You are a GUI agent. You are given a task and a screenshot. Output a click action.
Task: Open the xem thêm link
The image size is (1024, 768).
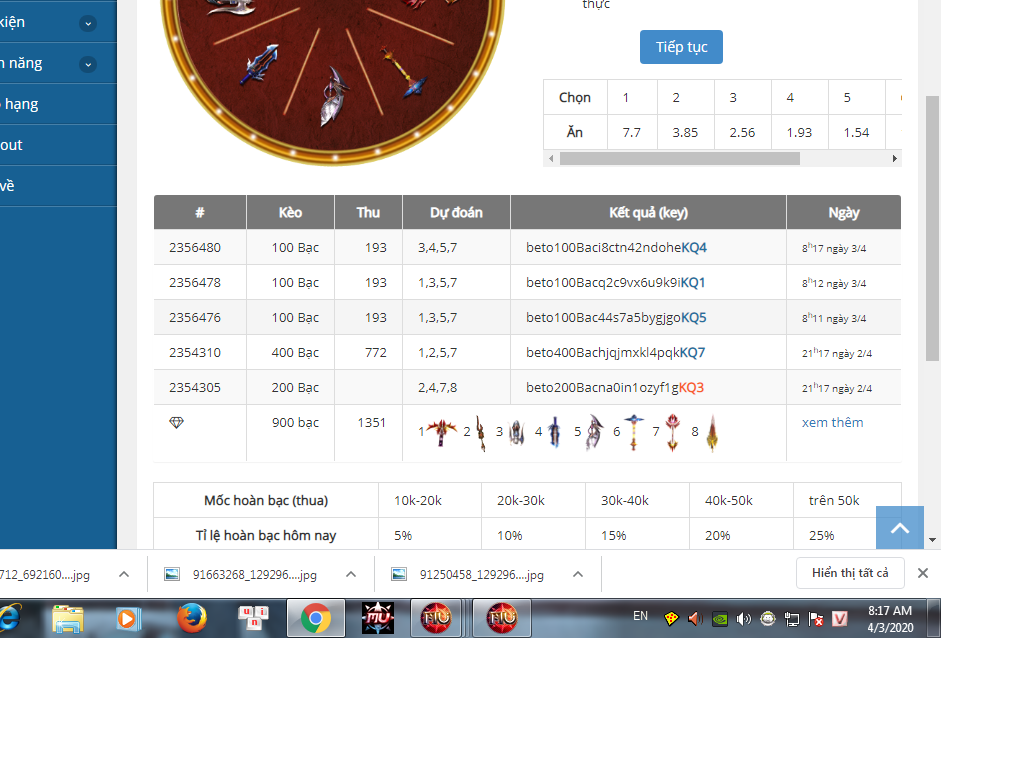coord(832,423)
